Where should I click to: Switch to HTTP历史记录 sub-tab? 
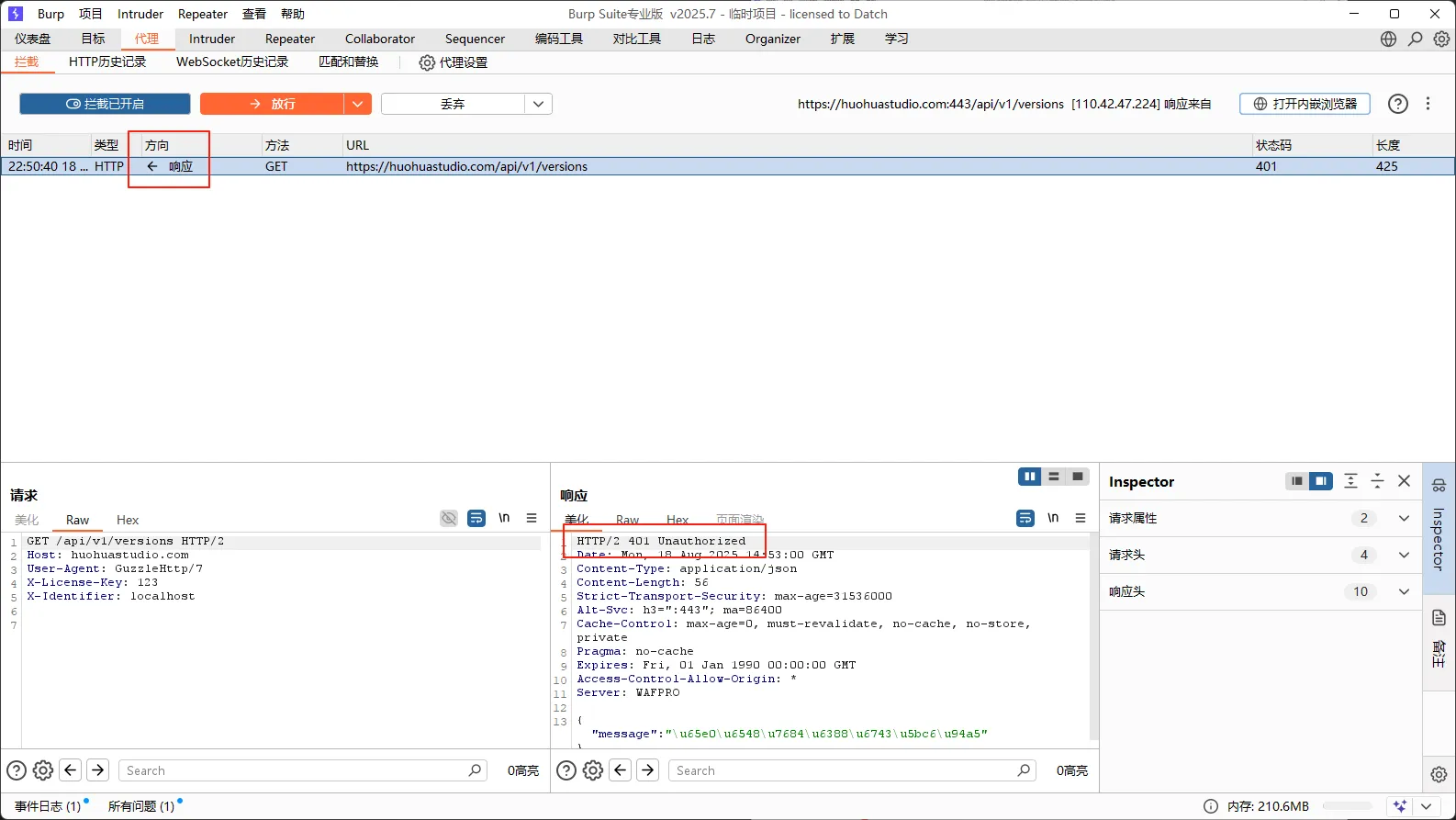[107, 62]
